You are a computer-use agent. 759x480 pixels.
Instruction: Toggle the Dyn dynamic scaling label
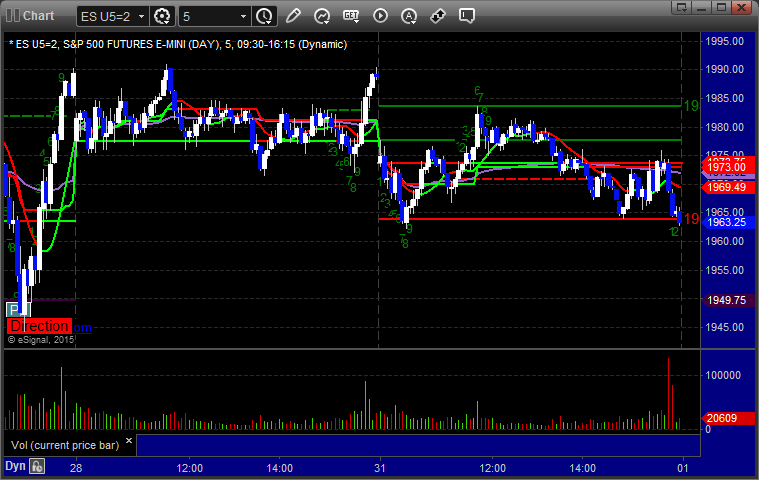coord(15,466)
